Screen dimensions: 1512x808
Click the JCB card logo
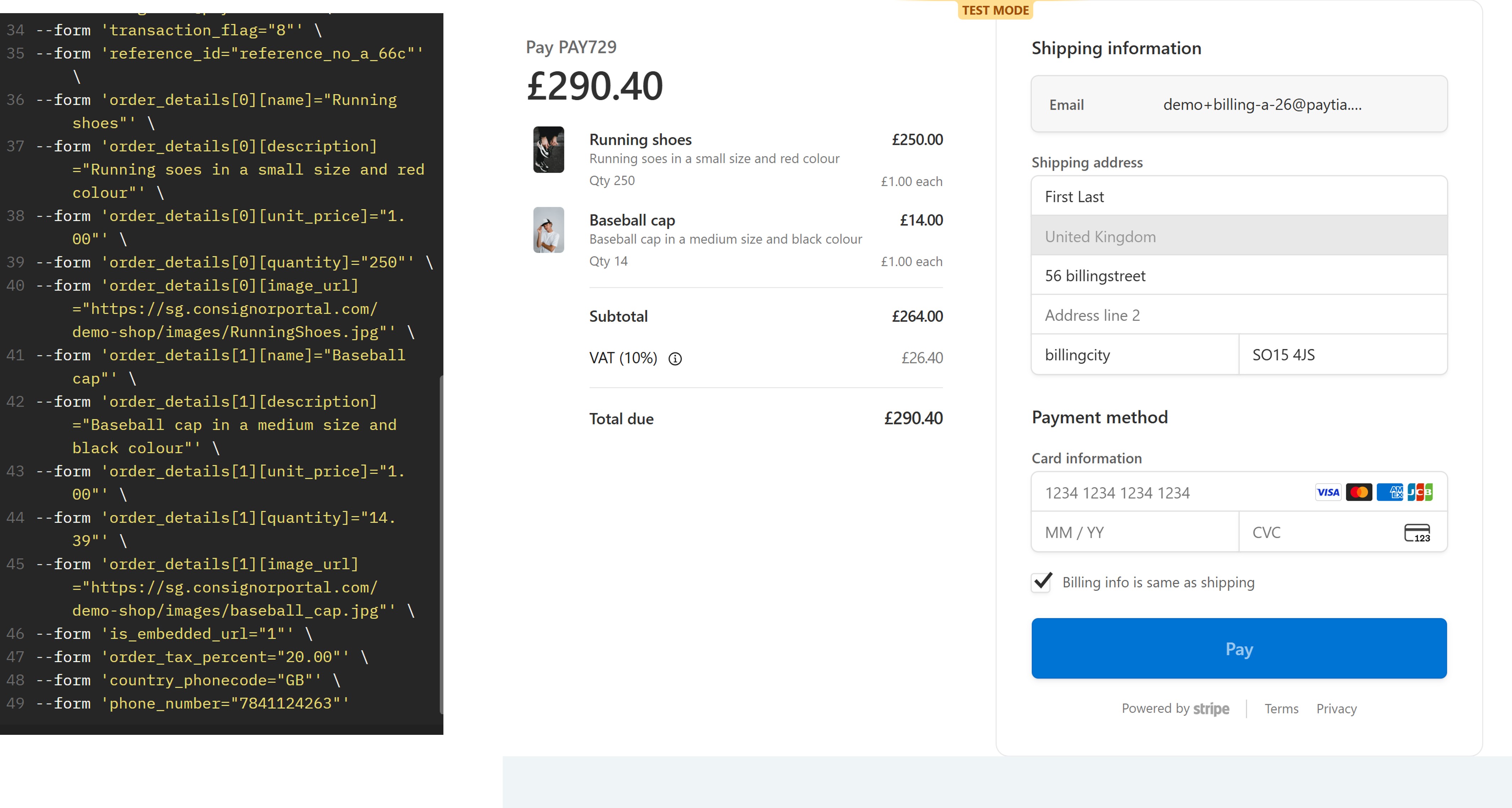click(1419, 492)
